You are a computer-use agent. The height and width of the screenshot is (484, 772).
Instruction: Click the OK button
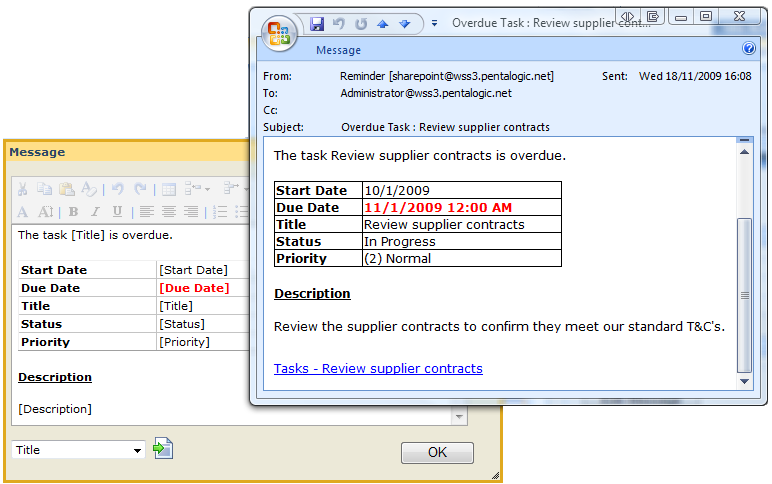tap(437, 452)
